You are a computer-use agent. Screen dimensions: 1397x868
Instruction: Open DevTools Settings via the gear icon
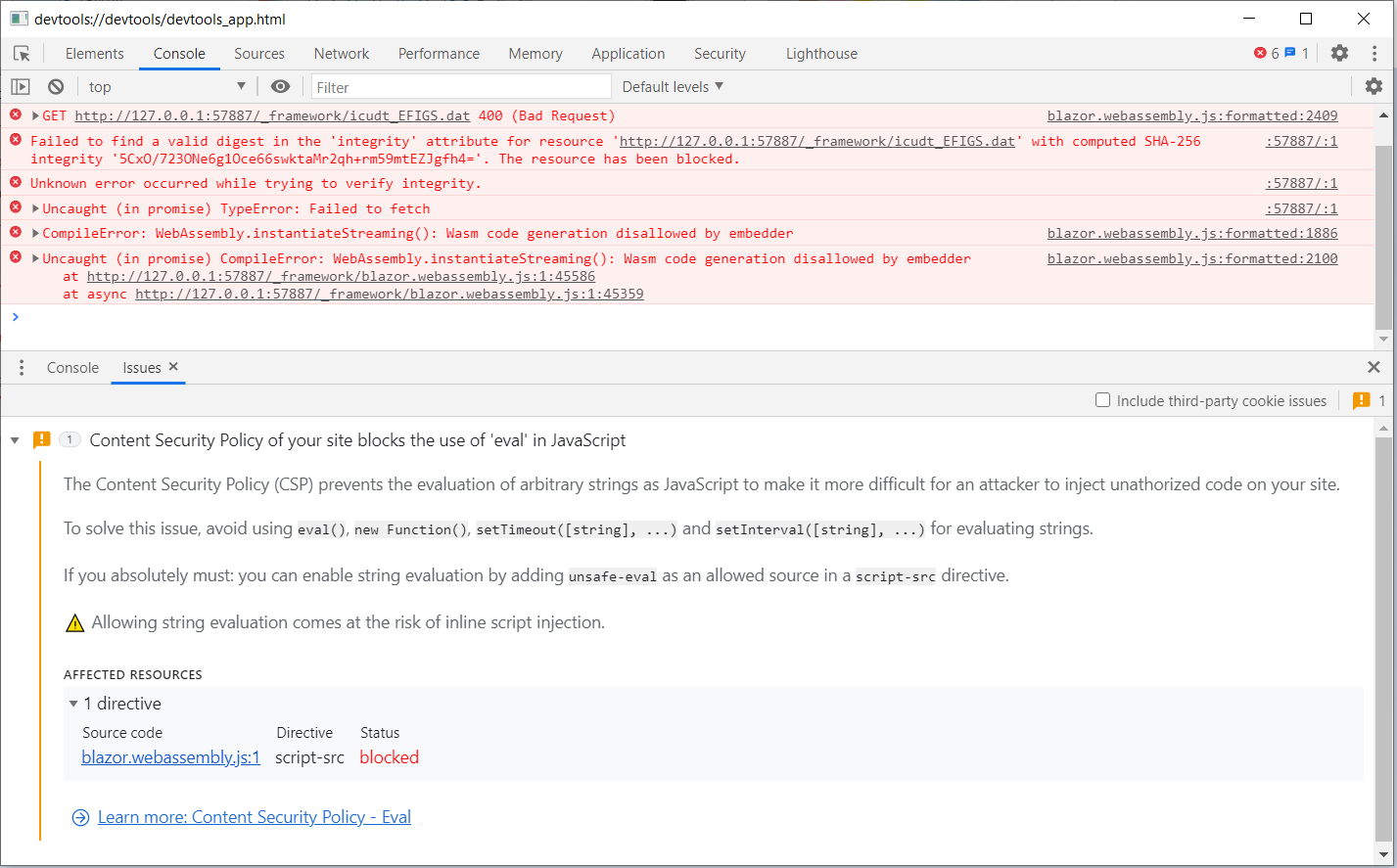click(1339, 53)
